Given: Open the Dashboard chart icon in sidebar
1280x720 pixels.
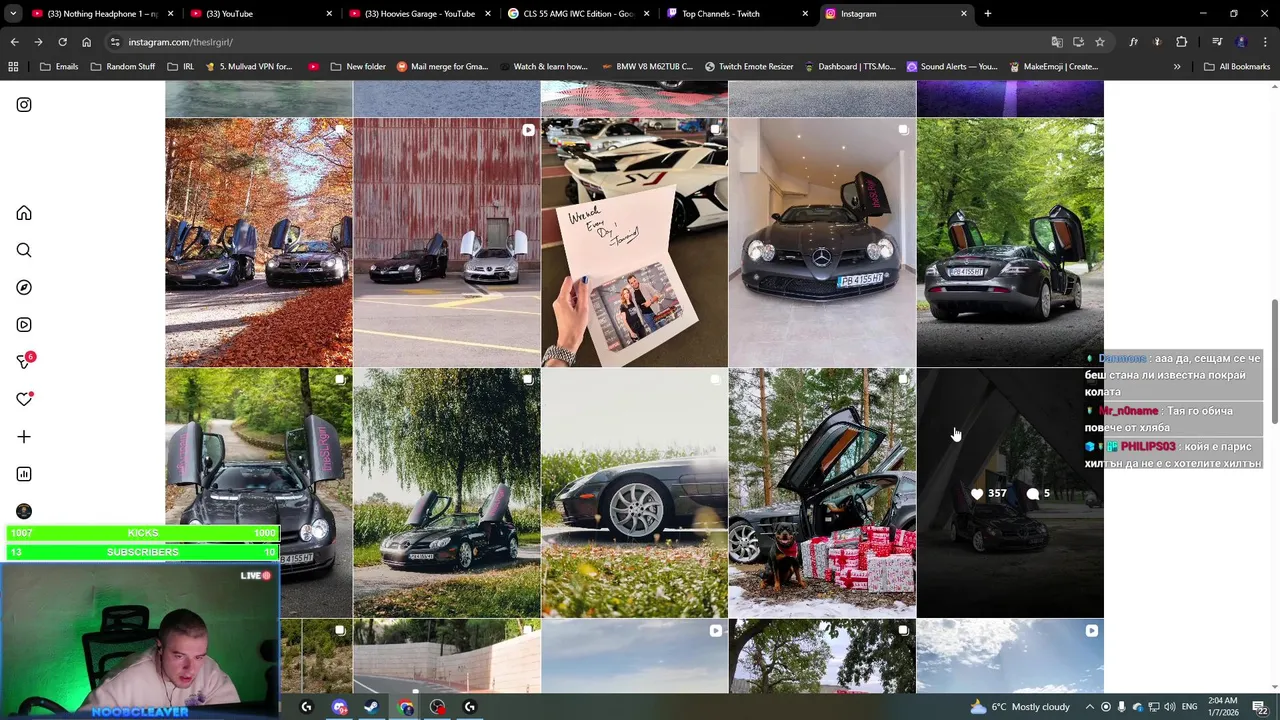Looking at the screenshot, I should tap(24, 474).
